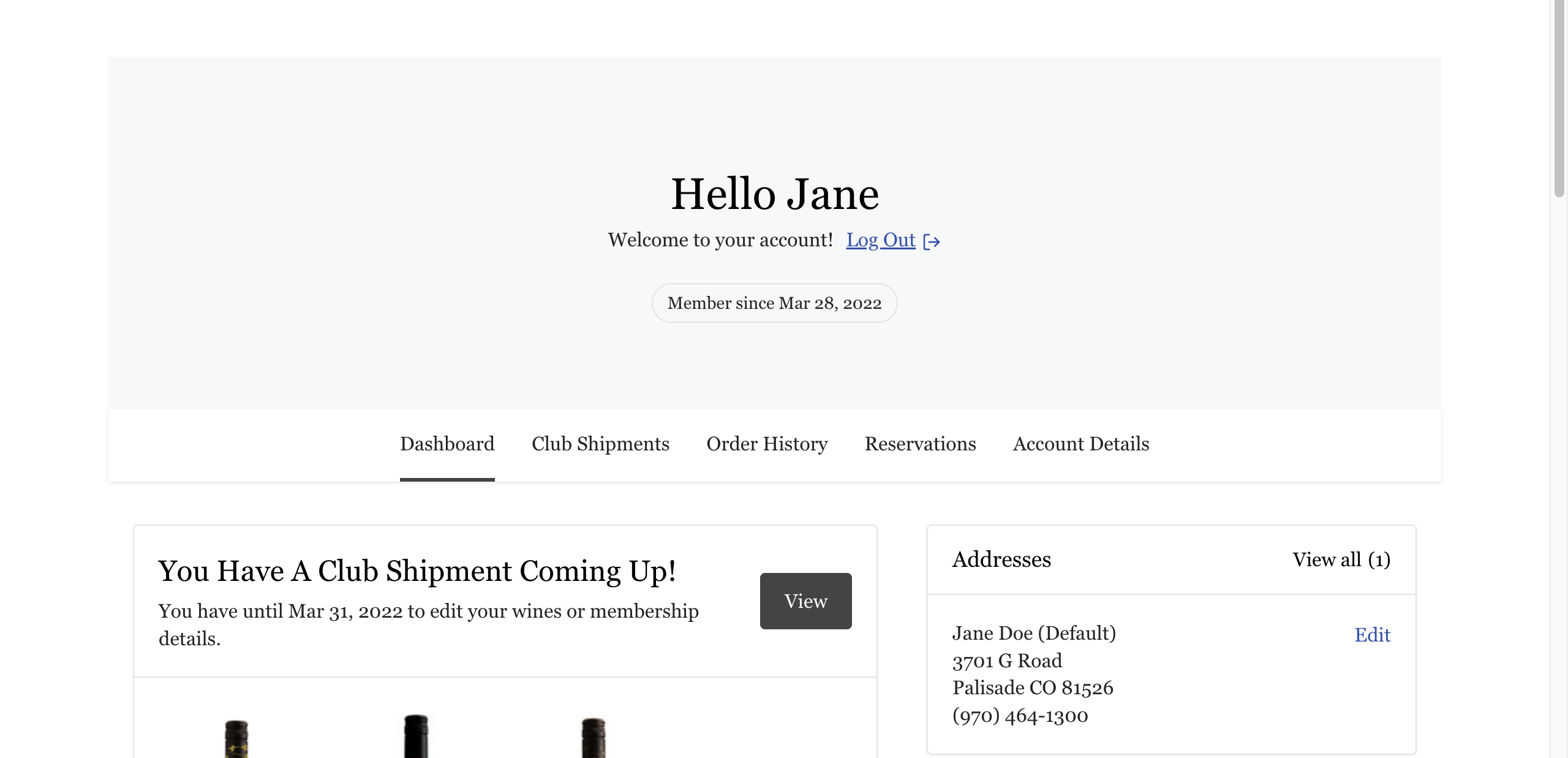Viewport: 1568px width, 758px height.
Task: Click the log out arrow icon
Action: tap(932, 241)
